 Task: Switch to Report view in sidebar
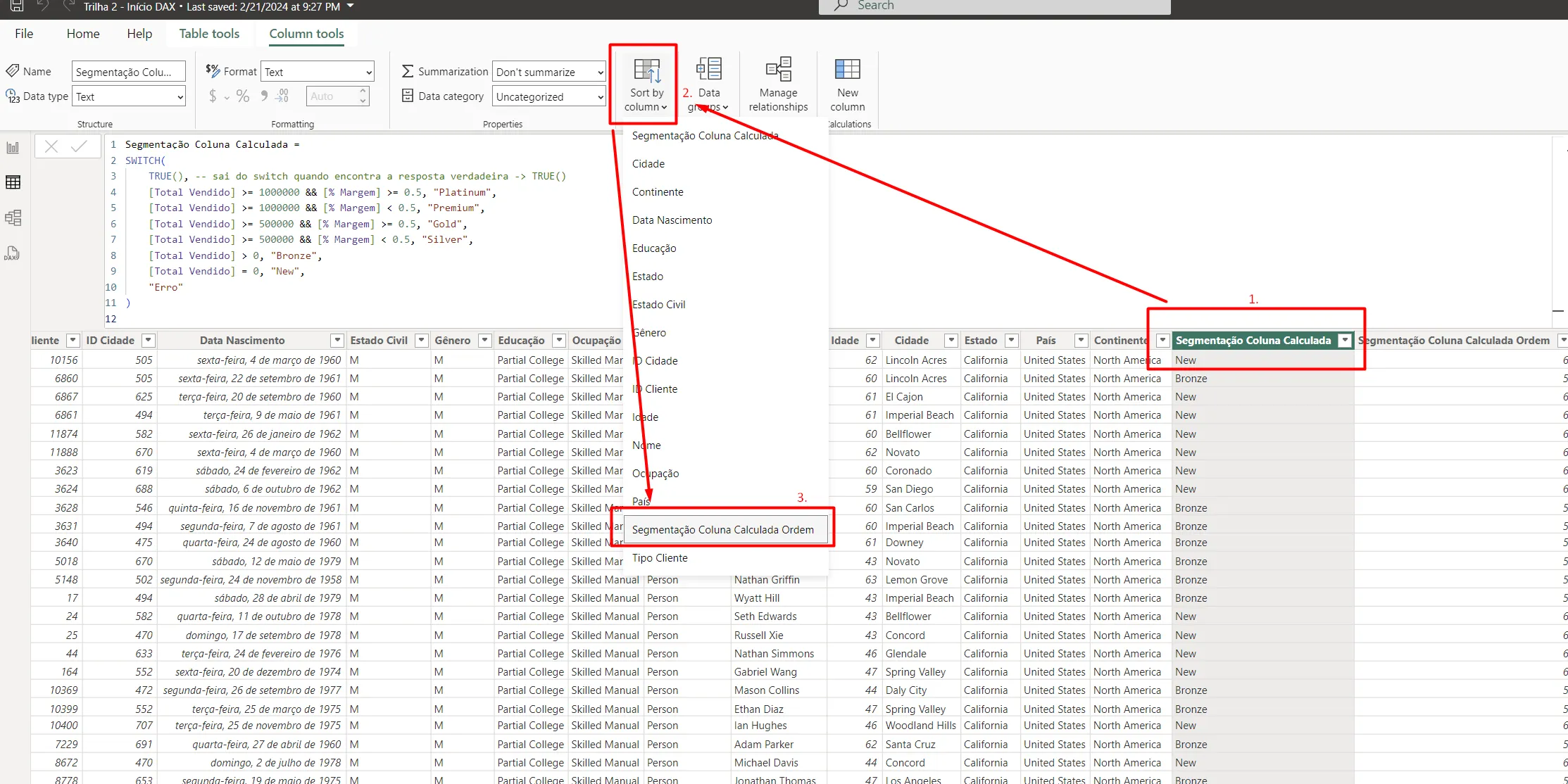[13, 148]
